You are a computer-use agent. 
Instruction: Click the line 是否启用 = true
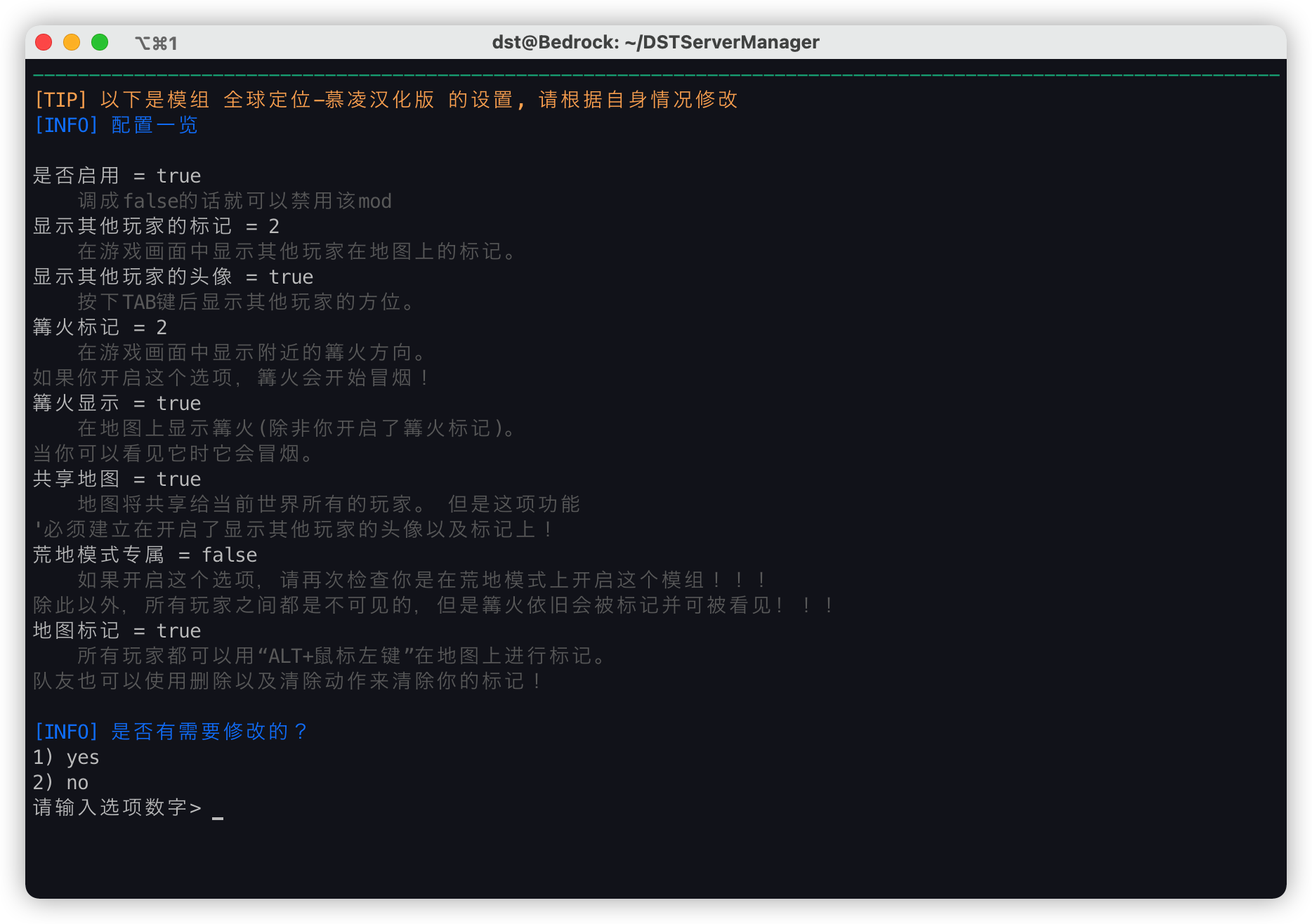click(x=117, y=176)
